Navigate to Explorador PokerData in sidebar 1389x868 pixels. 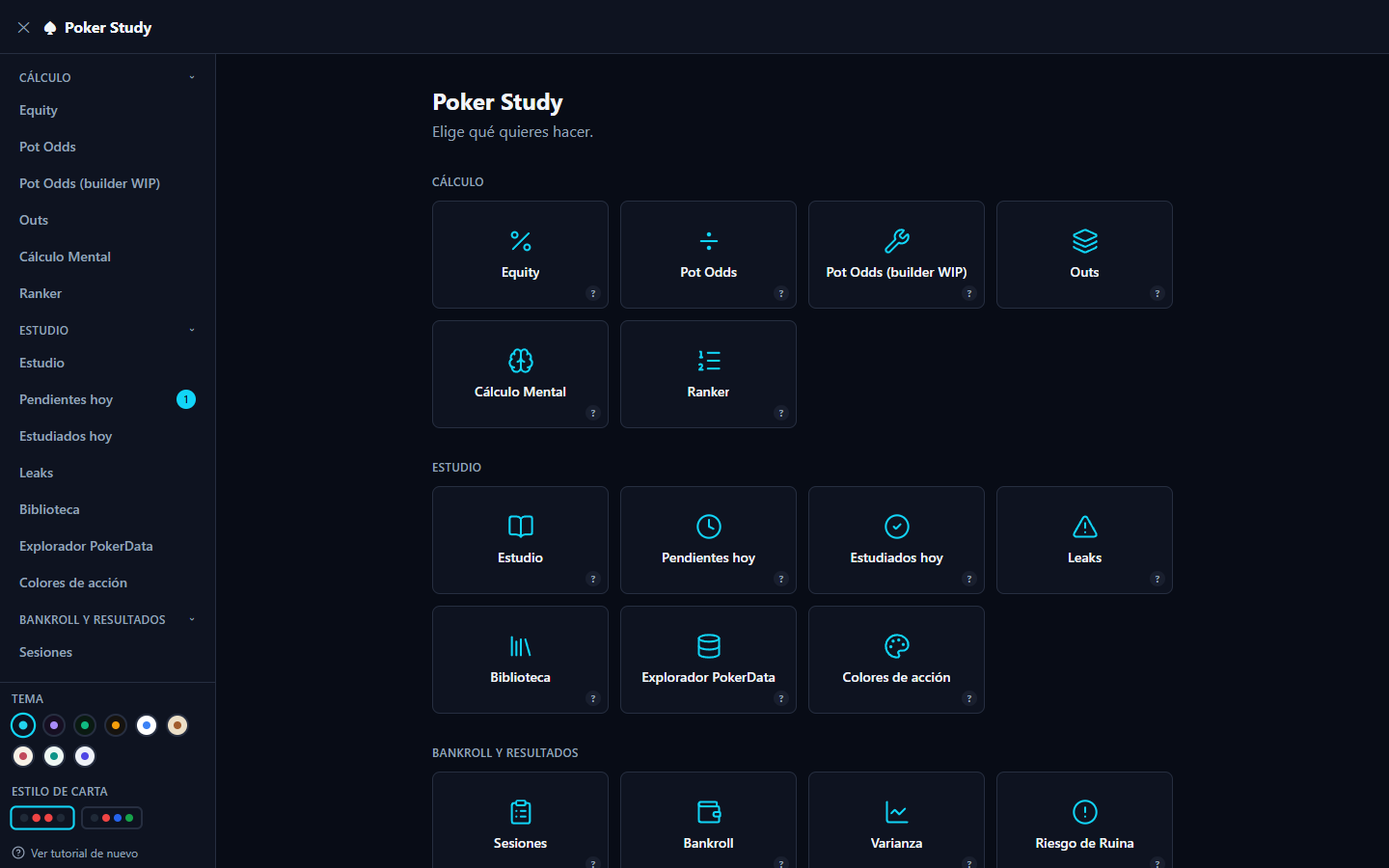[x=107, y=546]
